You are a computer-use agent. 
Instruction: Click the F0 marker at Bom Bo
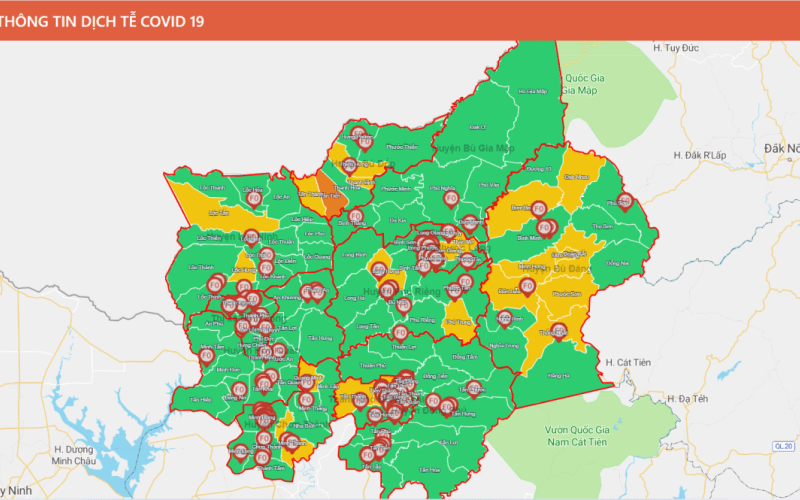pos(538,210)
